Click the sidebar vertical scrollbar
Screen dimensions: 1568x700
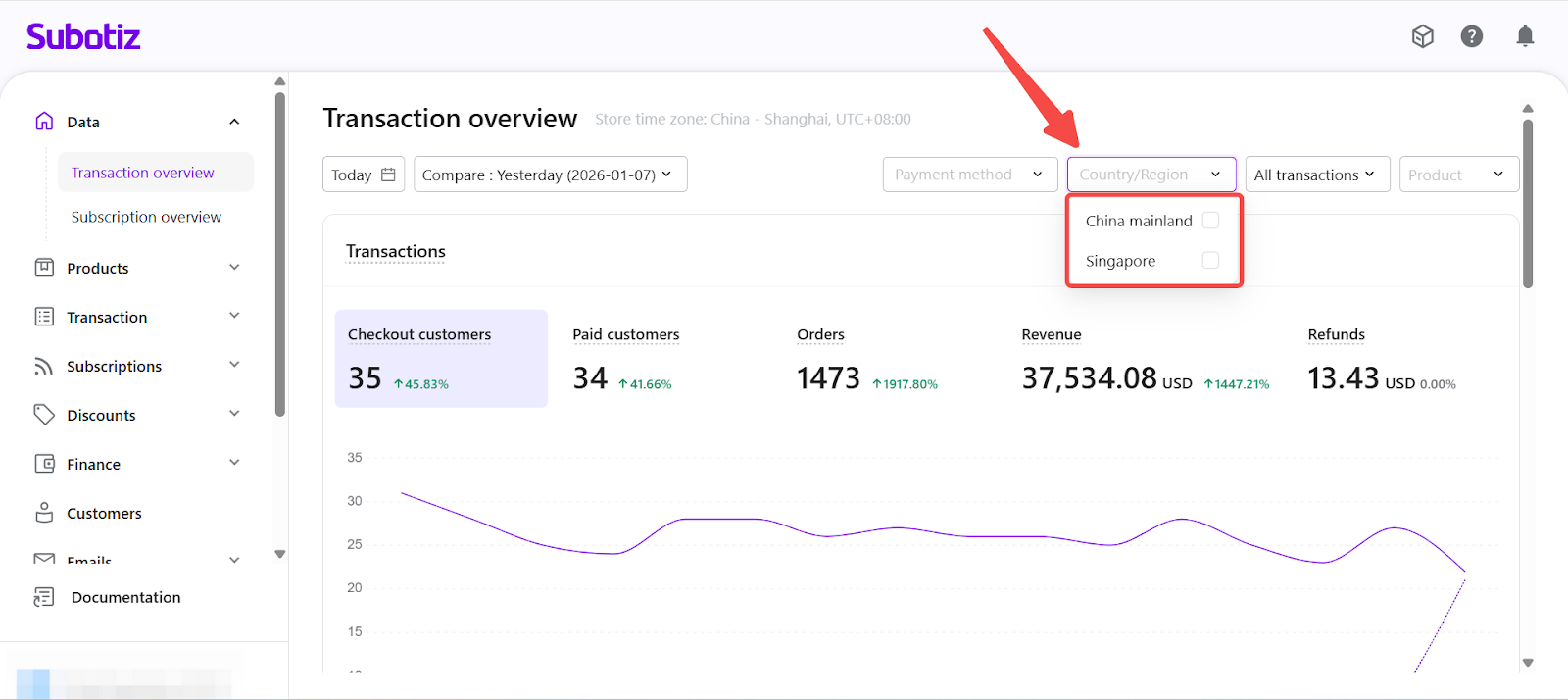coord(280,255)
